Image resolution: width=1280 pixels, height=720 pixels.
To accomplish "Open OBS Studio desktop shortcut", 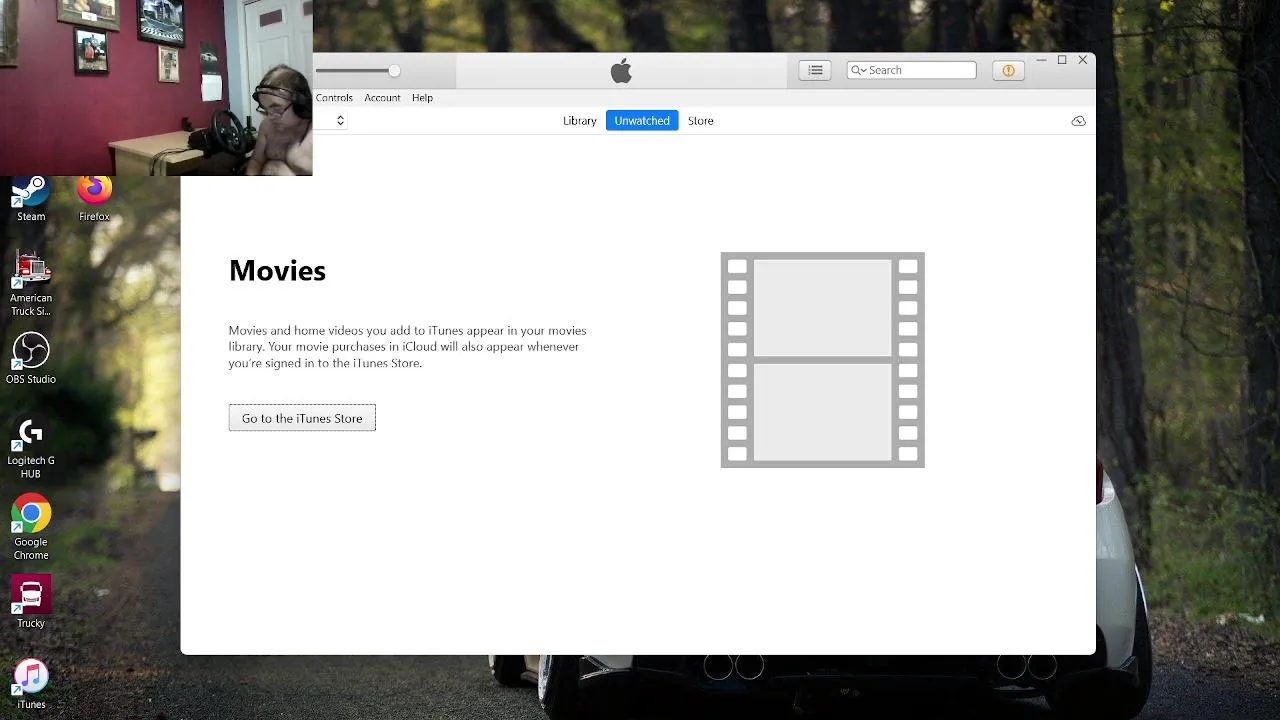I will [x=31, y=359].
